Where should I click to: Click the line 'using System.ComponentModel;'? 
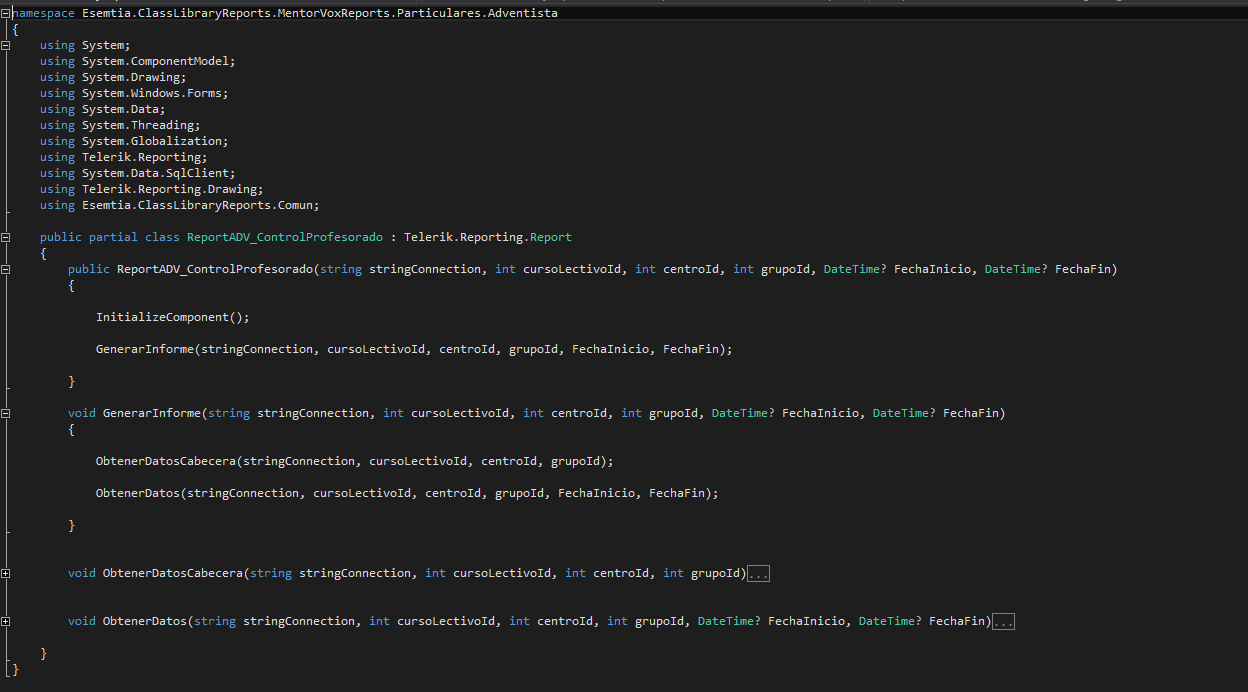coord(138,61)
